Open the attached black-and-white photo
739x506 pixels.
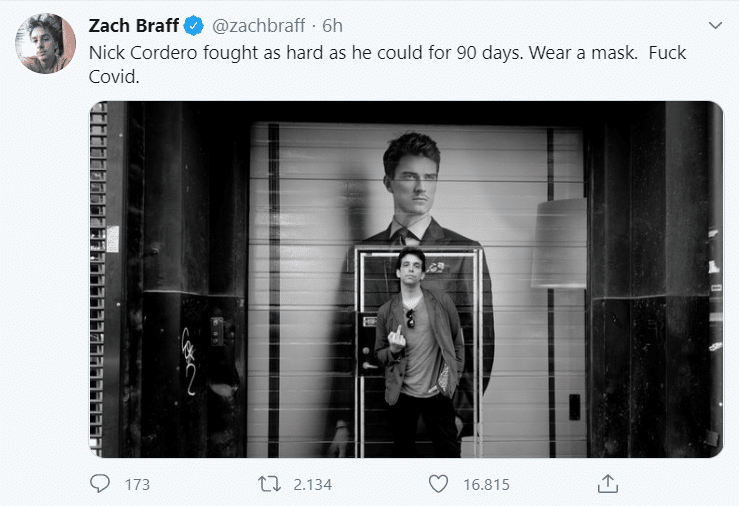point(405,279)
